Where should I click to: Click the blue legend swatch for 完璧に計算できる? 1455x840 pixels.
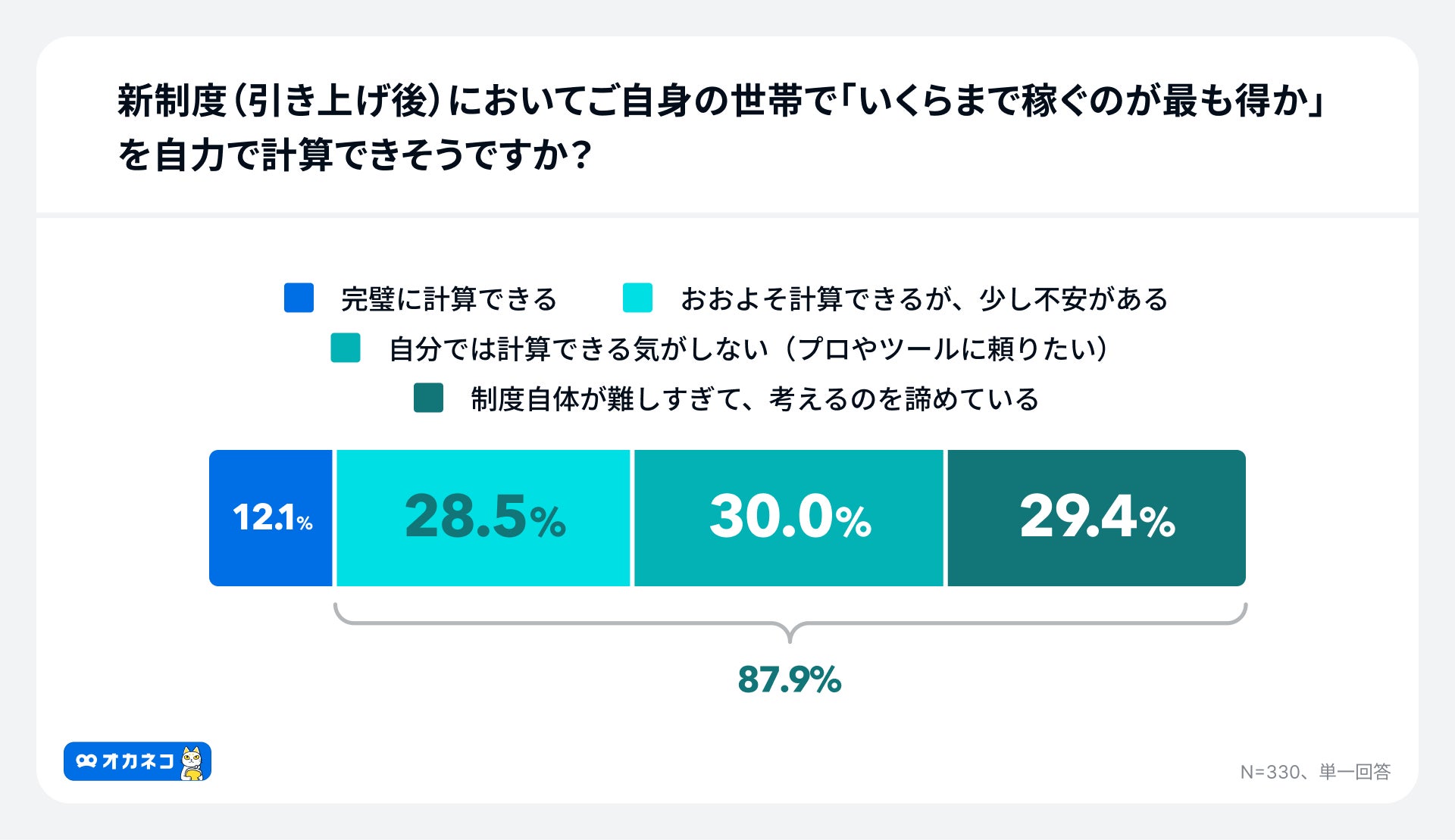(x=299, y=298)
